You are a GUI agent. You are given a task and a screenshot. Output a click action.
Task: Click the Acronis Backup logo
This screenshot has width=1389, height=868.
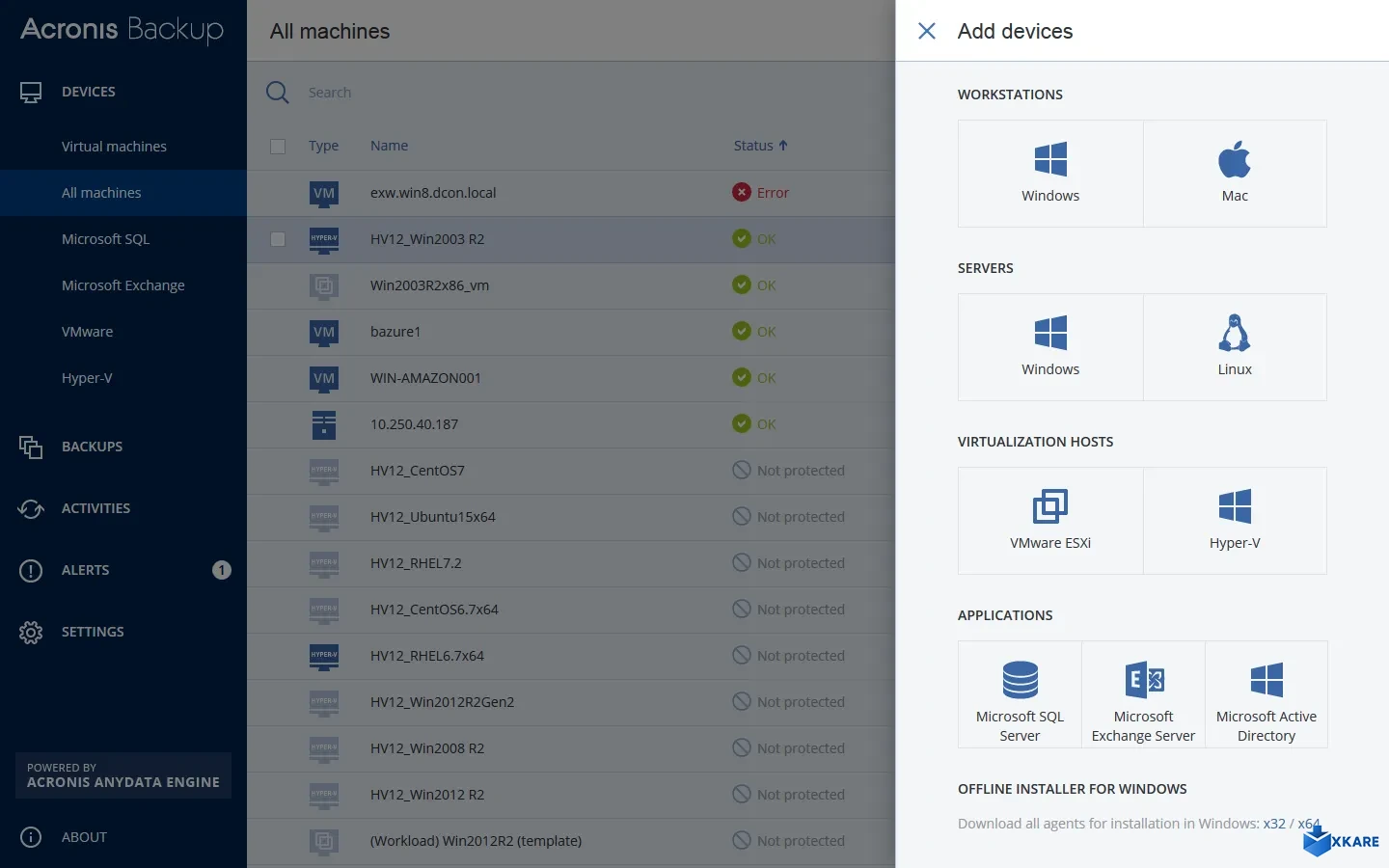122,30
